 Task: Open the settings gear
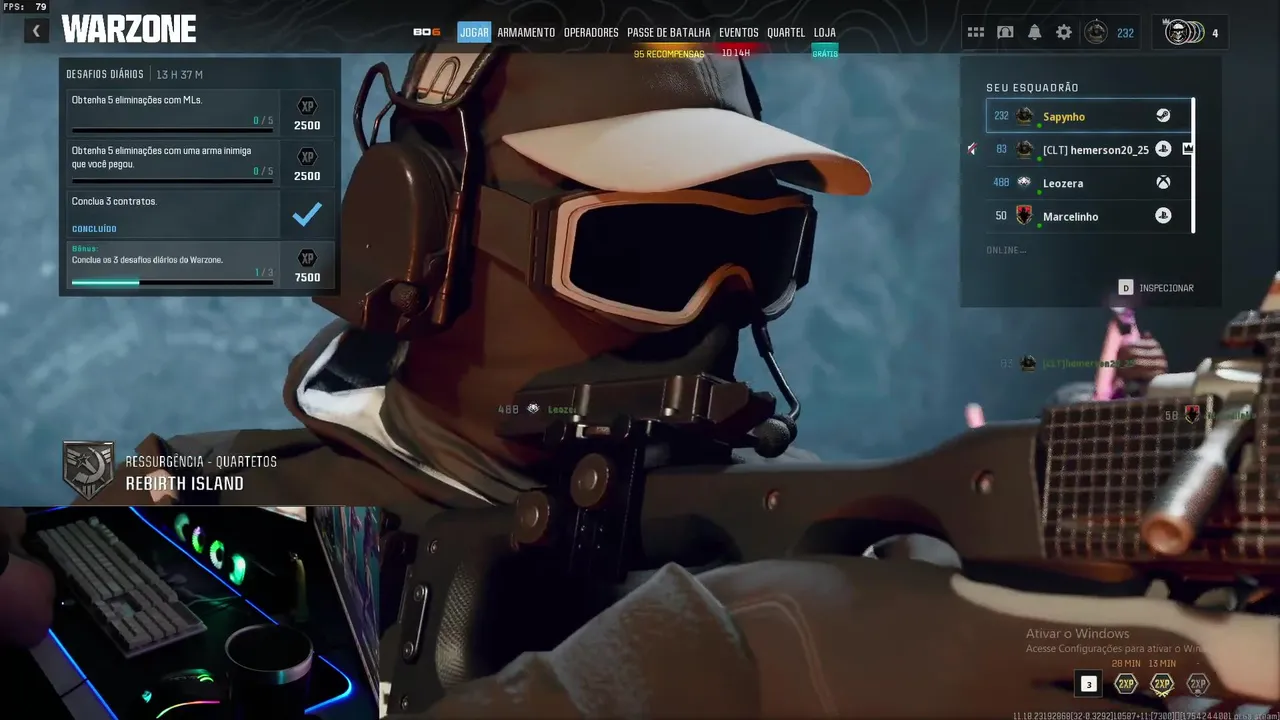click(1064, 33)
